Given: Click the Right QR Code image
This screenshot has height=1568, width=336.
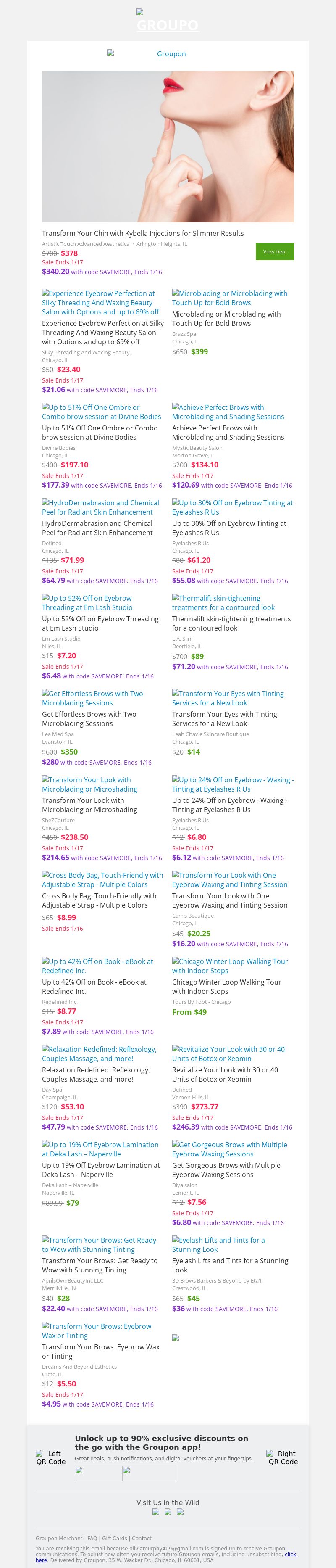Looking at the screenshot, I should (283, 1457).
